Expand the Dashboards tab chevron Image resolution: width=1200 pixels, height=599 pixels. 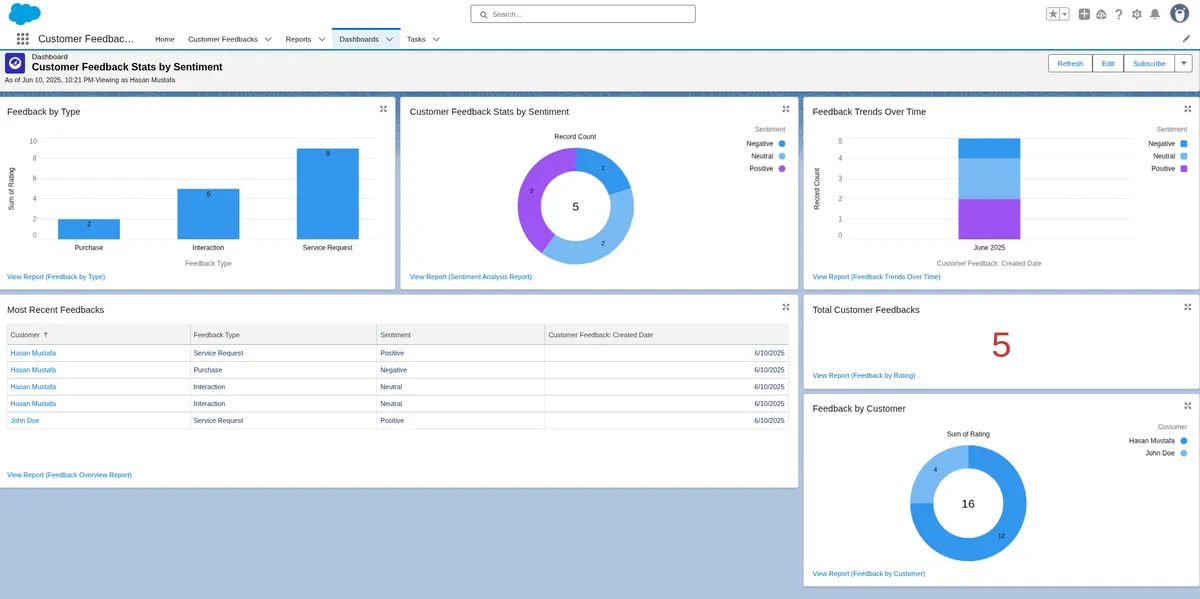pos(389,39)
